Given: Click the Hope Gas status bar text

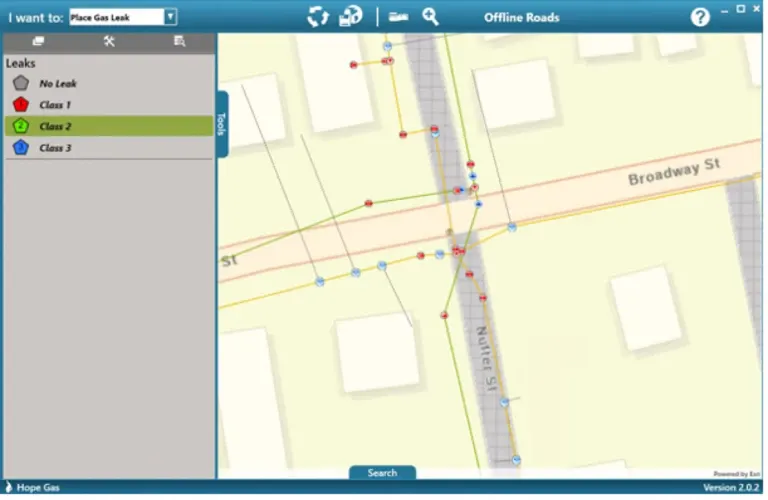Looking at the screenshot, I should click(x=38, y=487).
